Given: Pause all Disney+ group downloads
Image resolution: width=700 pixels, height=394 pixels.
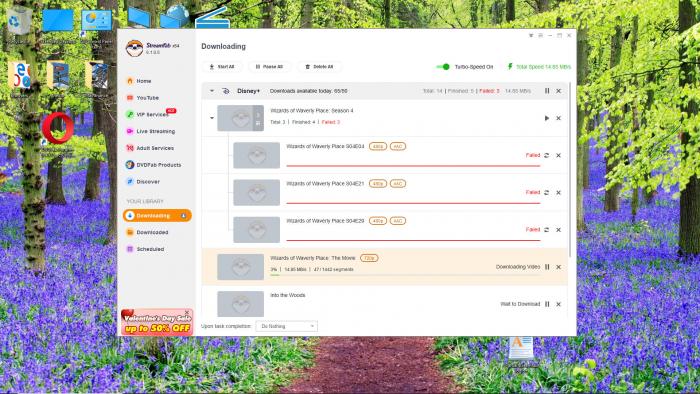Looking at the screenshot, I should click(x=547, y=91).
